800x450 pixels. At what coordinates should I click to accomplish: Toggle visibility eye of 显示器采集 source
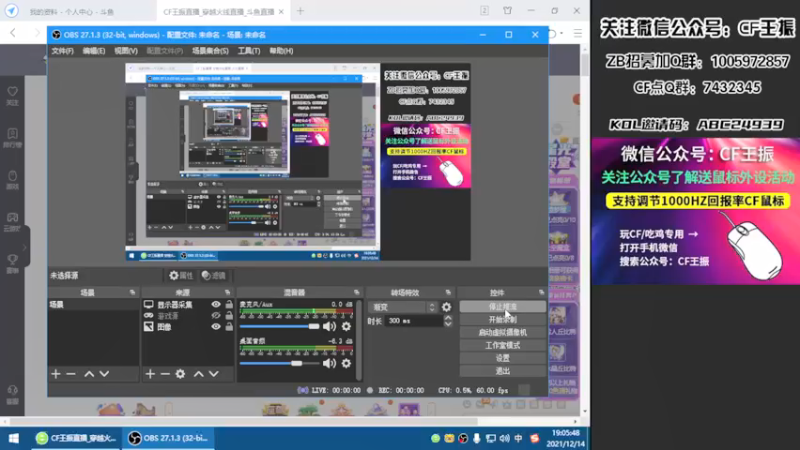[216, 305]
